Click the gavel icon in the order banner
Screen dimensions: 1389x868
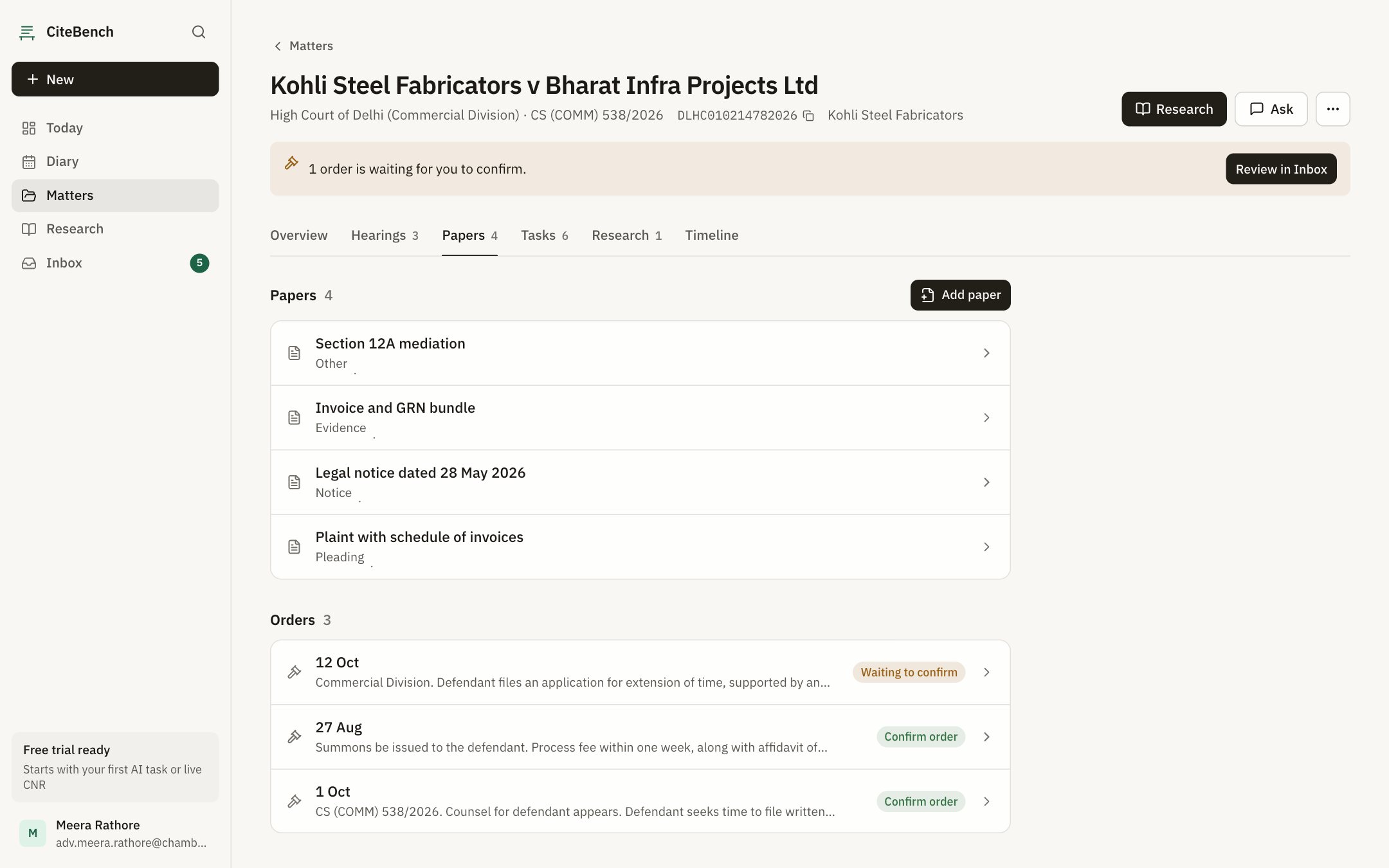(x=291, y=163)
